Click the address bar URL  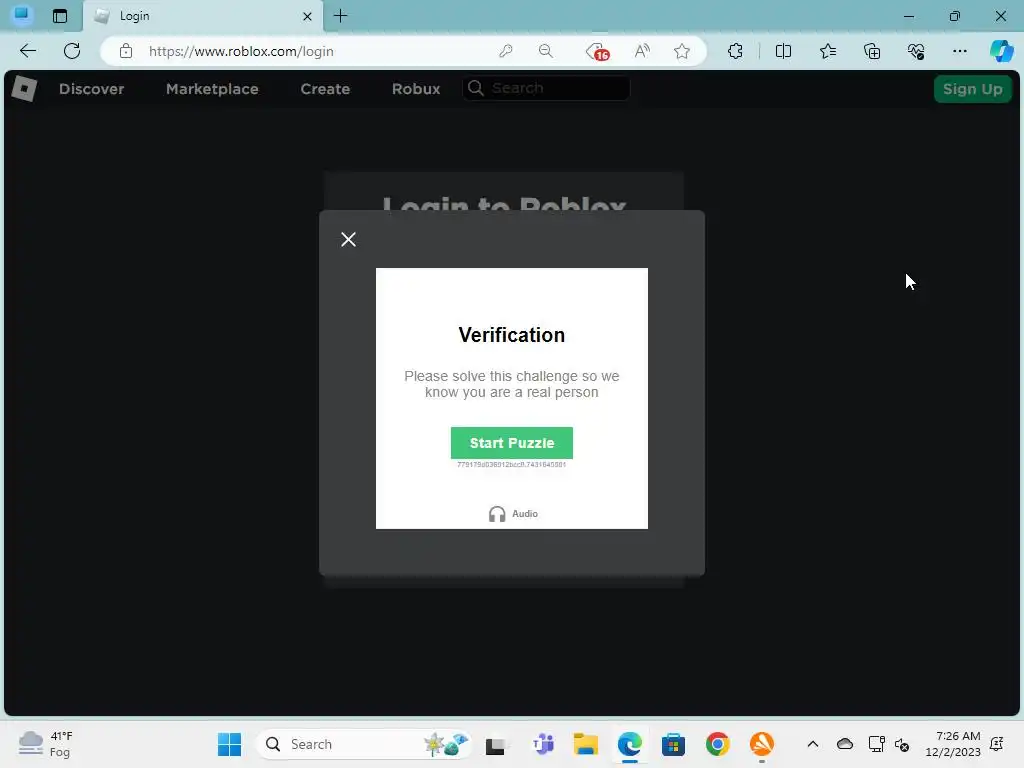pyautogui.click(x=241, y=51)
